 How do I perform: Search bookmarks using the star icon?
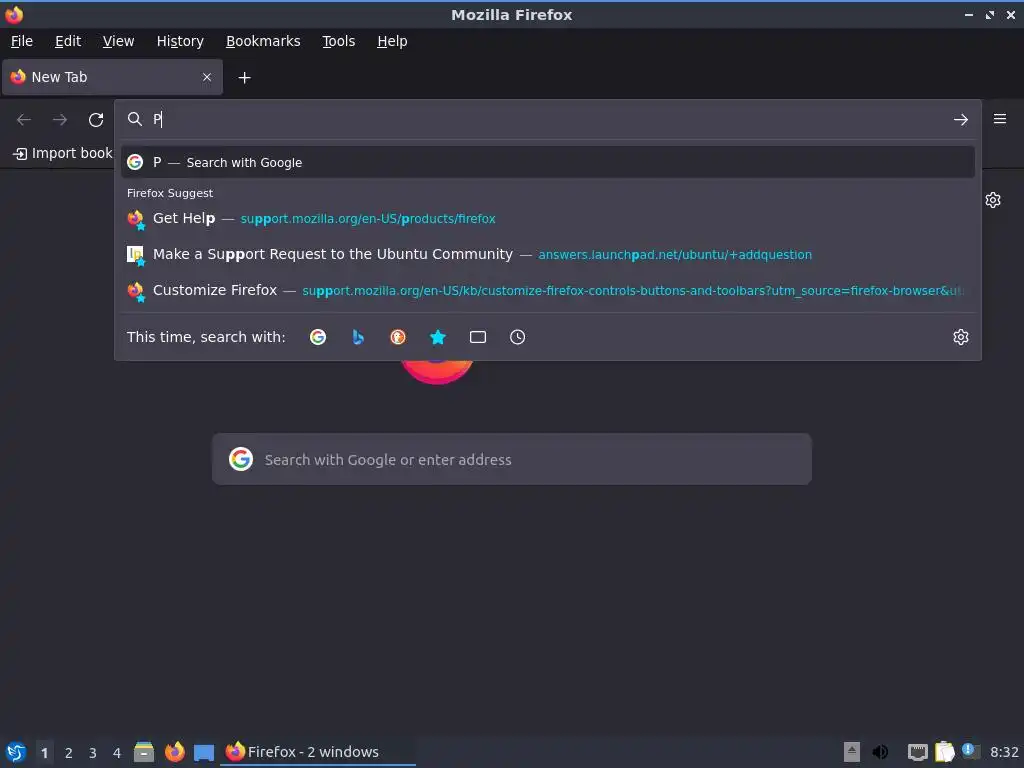click(438, 337)
